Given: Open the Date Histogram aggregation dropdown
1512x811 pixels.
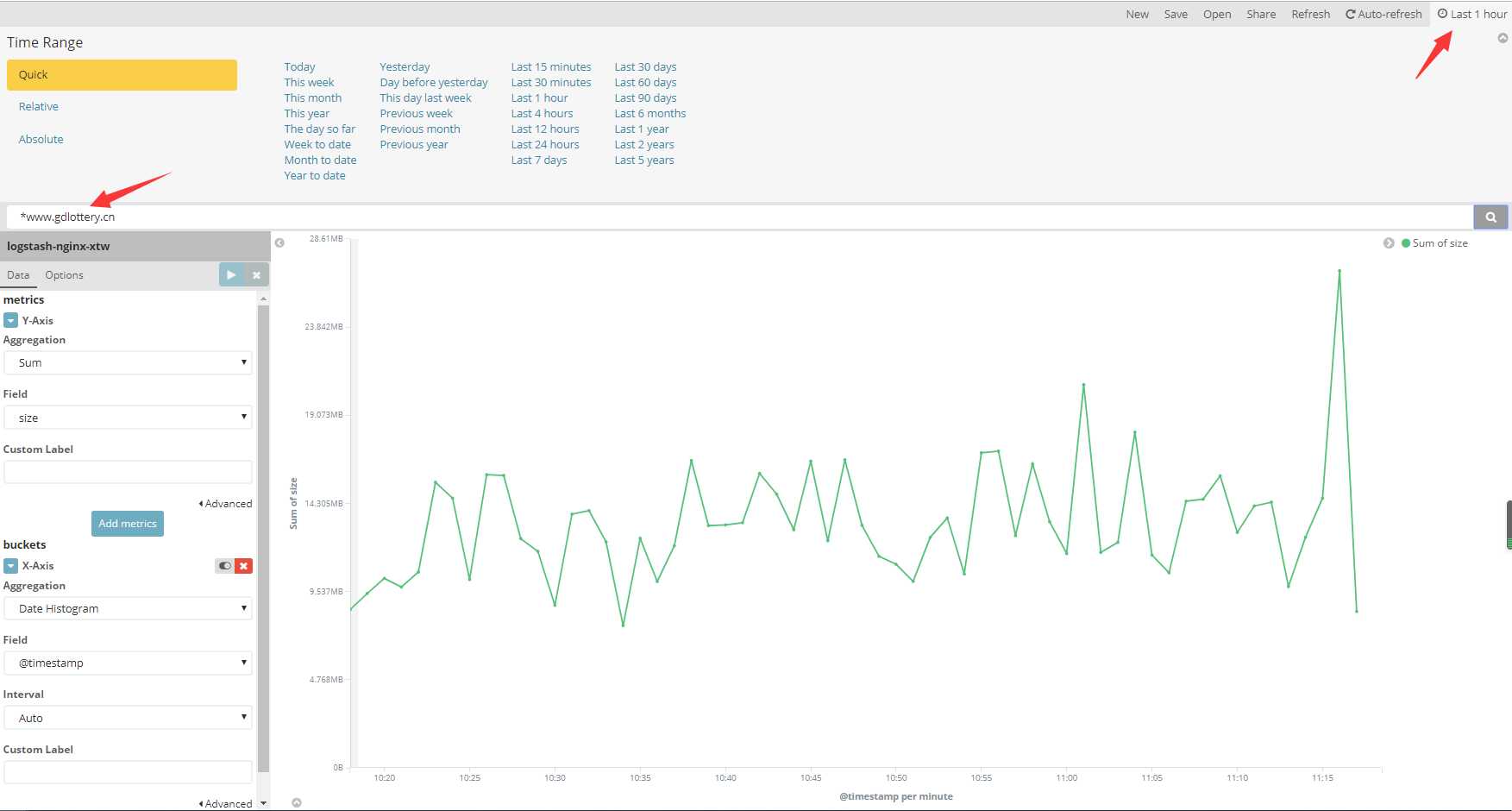Looking at the screenshot, I should [x=128, y=608].
